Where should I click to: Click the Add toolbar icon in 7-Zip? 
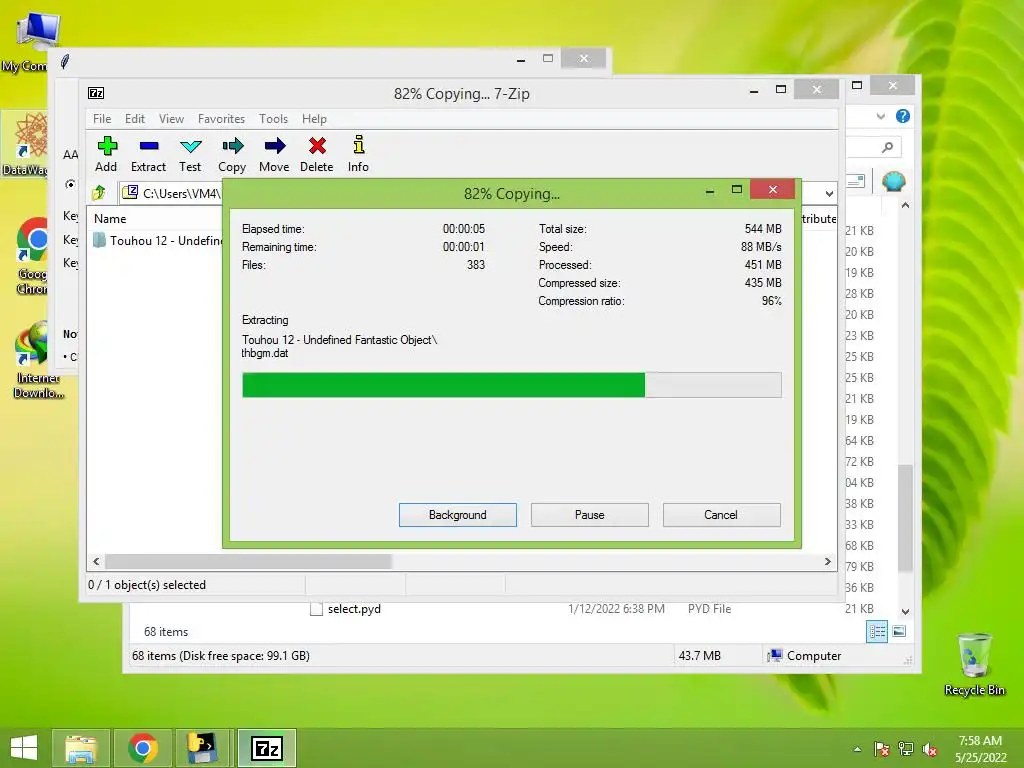pyautogui.click(x=106, y=154)
